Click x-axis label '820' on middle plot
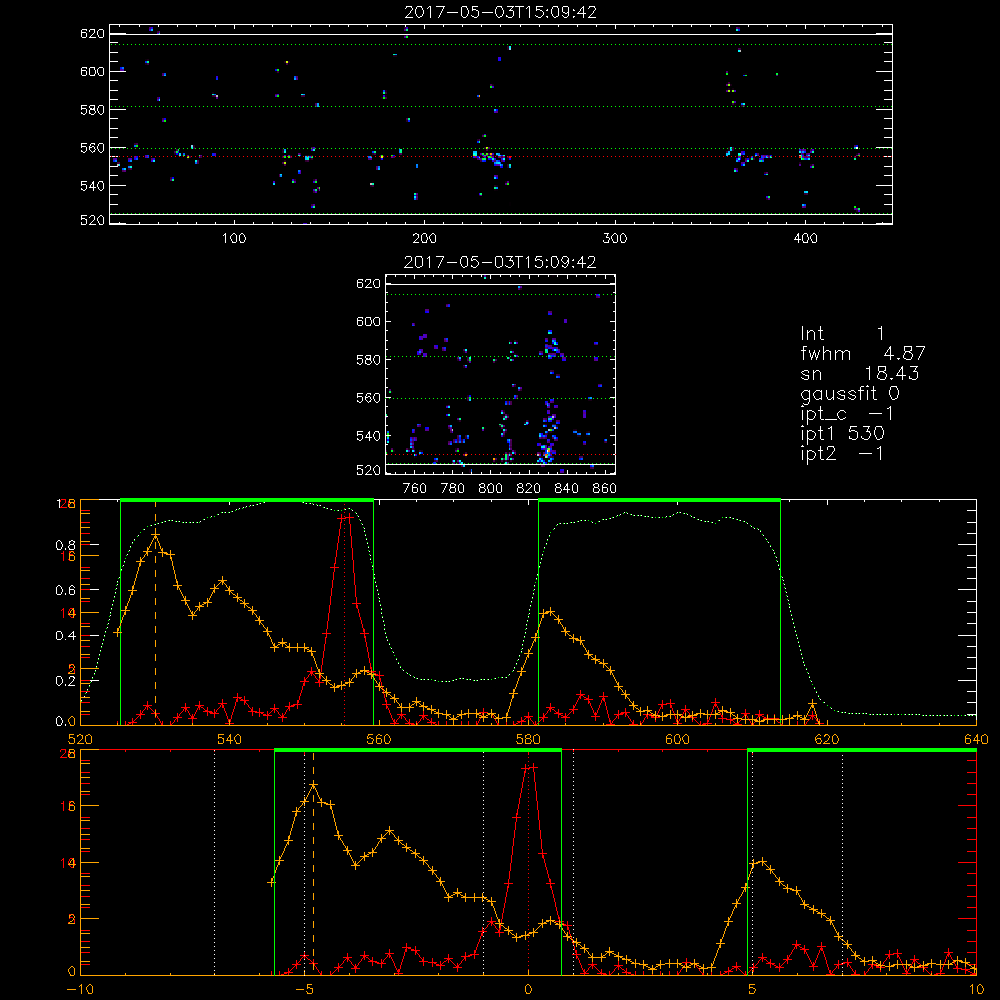Viewport: 1000px width, 1000px height. 529,489
